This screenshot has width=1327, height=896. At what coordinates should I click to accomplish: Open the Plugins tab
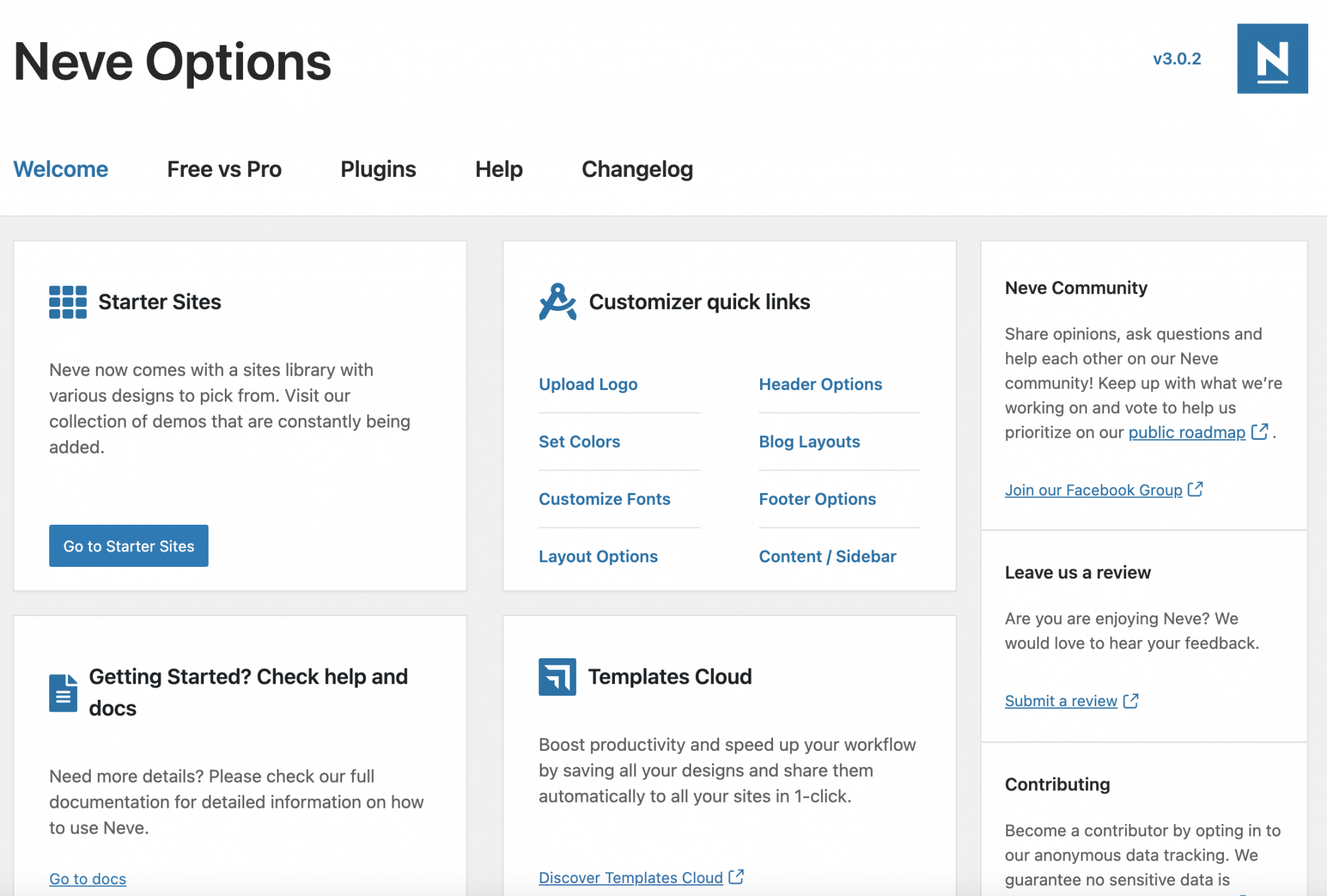click(x=378, y=169)
